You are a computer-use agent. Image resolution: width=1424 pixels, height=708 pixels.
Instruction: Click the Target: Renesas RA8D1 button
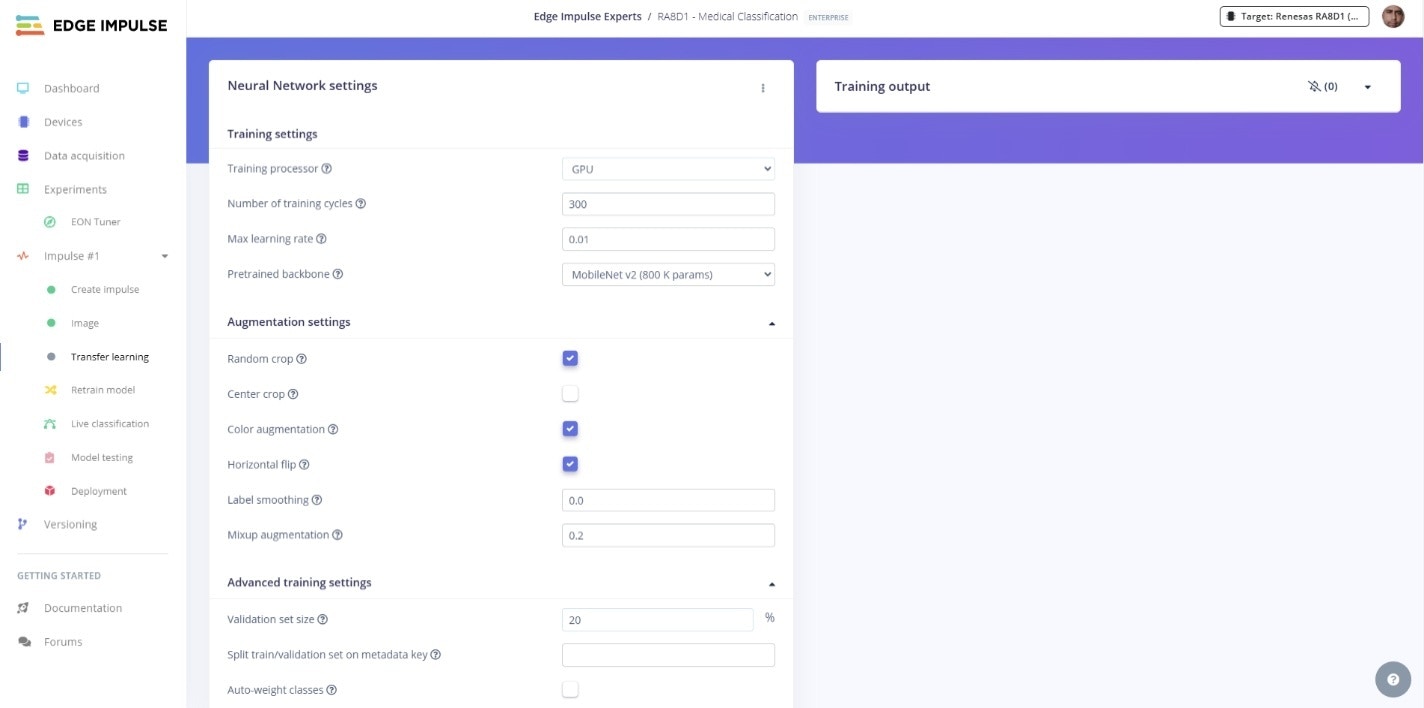pos(1295,16)
